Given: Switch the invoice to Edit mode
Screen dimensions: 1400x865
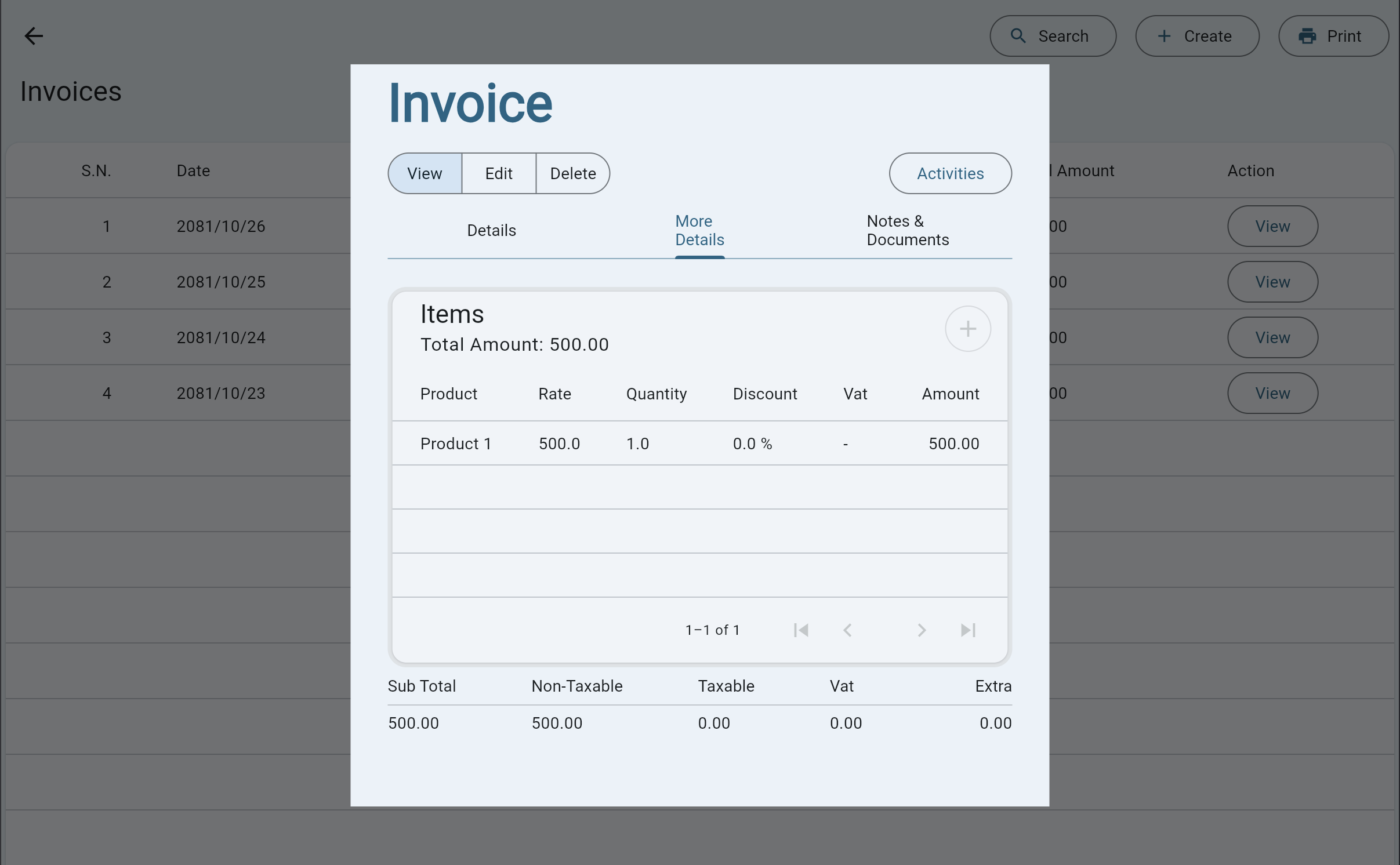Looking at the screenshot, I should pyautogui.click(x=499, y=173).
